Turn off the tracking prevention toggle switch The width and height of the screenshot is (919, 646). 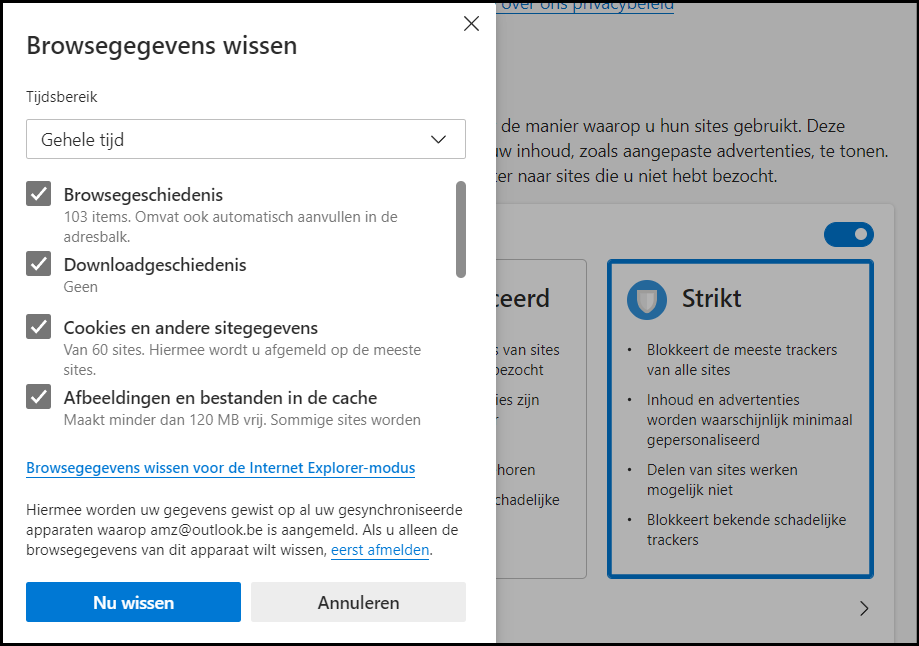(x=848, y=235)
